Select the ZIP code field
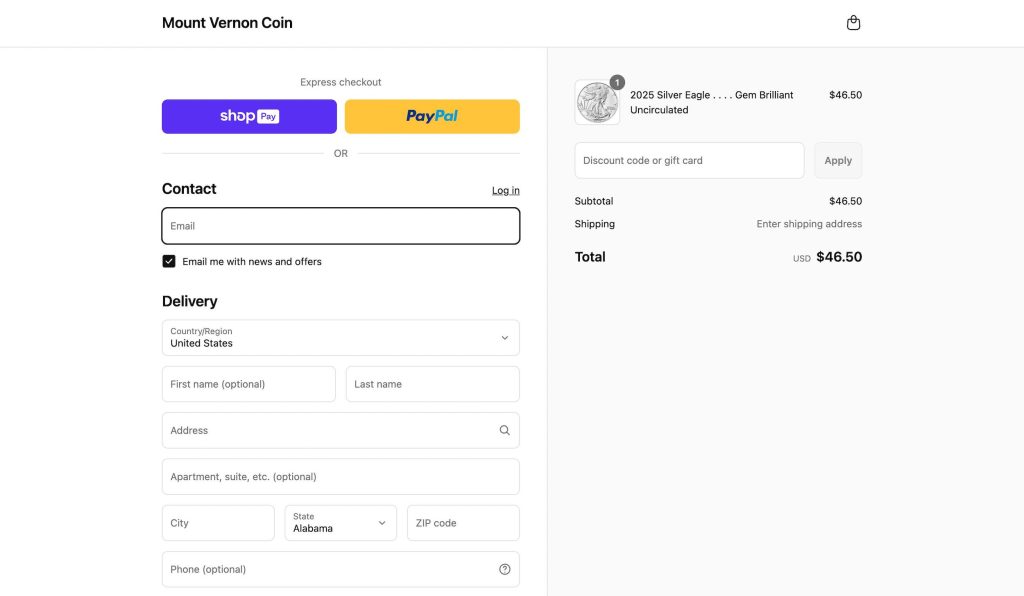The width and height of the screenshot is (1024, 596). tap(463, 523)
